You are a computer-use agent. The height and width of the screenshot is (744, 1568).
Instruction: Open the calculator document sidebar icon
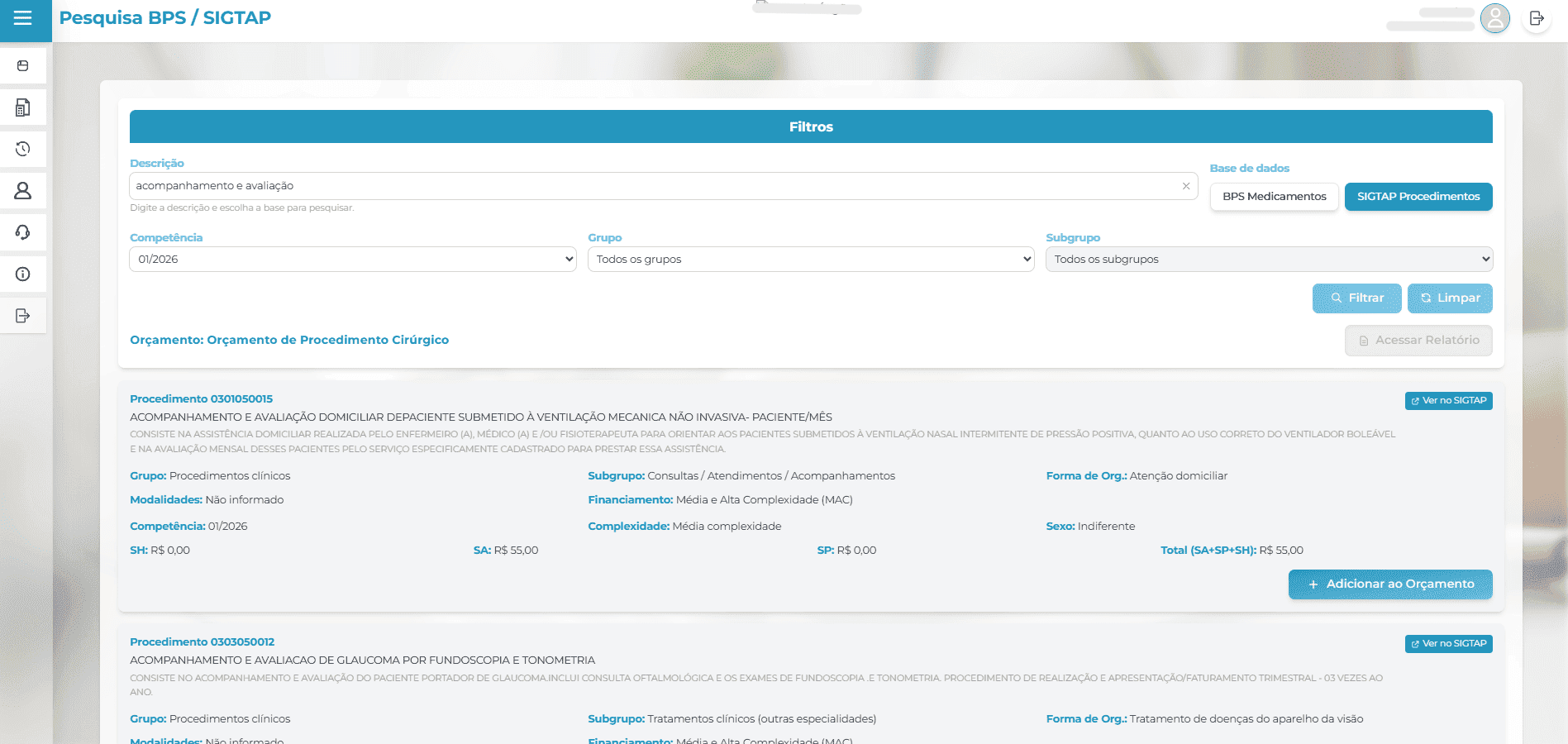coord(23,107)
